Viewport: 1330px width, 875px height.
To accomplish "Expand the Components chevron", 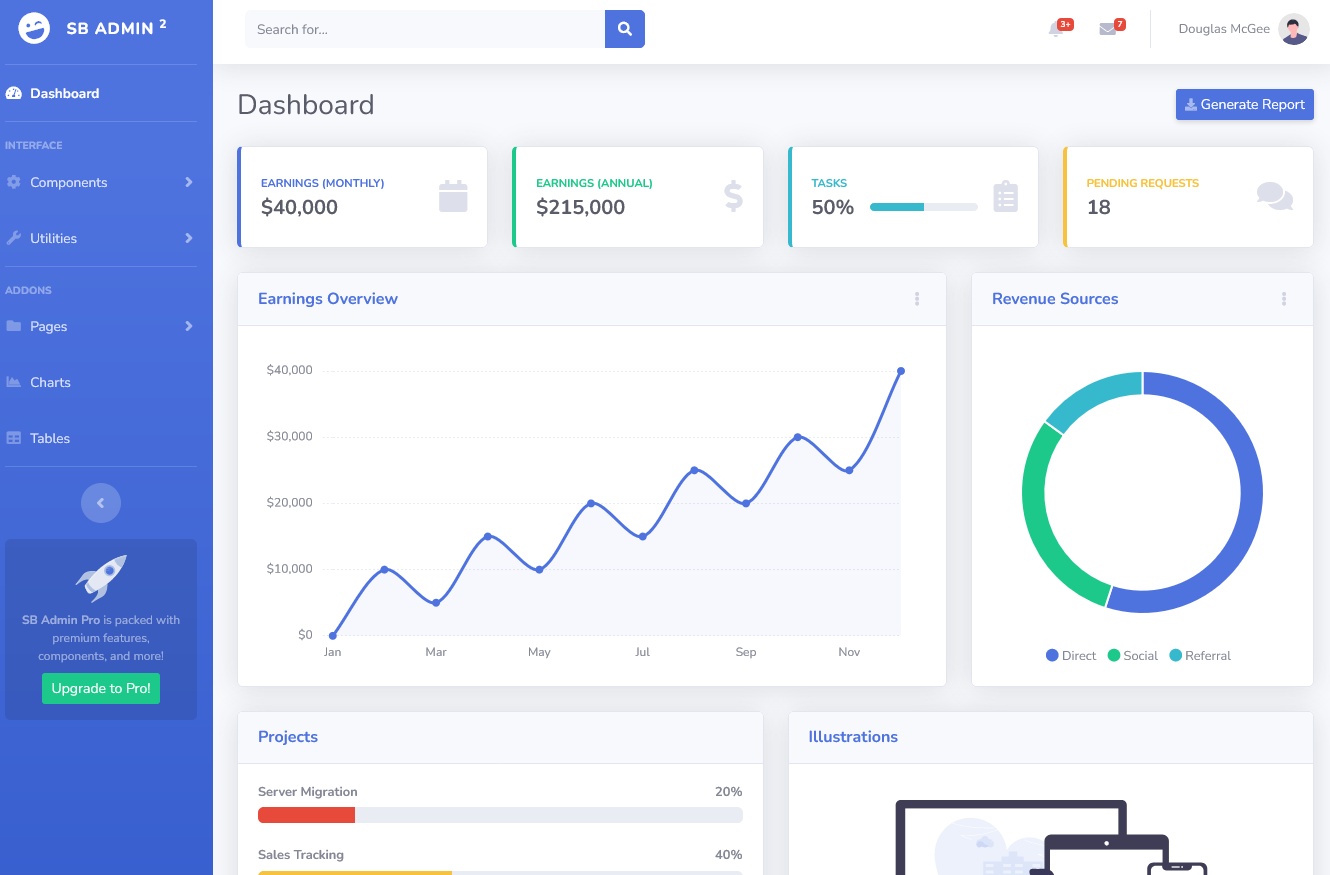I will (x=188, y=182).
